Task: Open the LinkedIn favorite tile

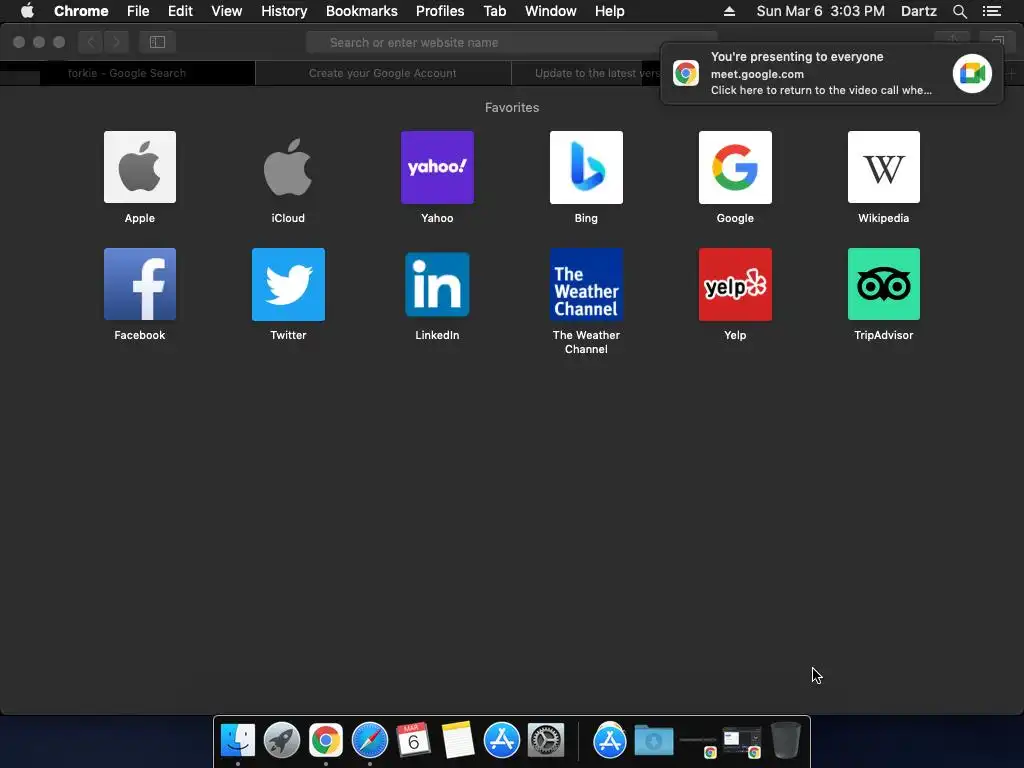Action: [x=437, y=284]
